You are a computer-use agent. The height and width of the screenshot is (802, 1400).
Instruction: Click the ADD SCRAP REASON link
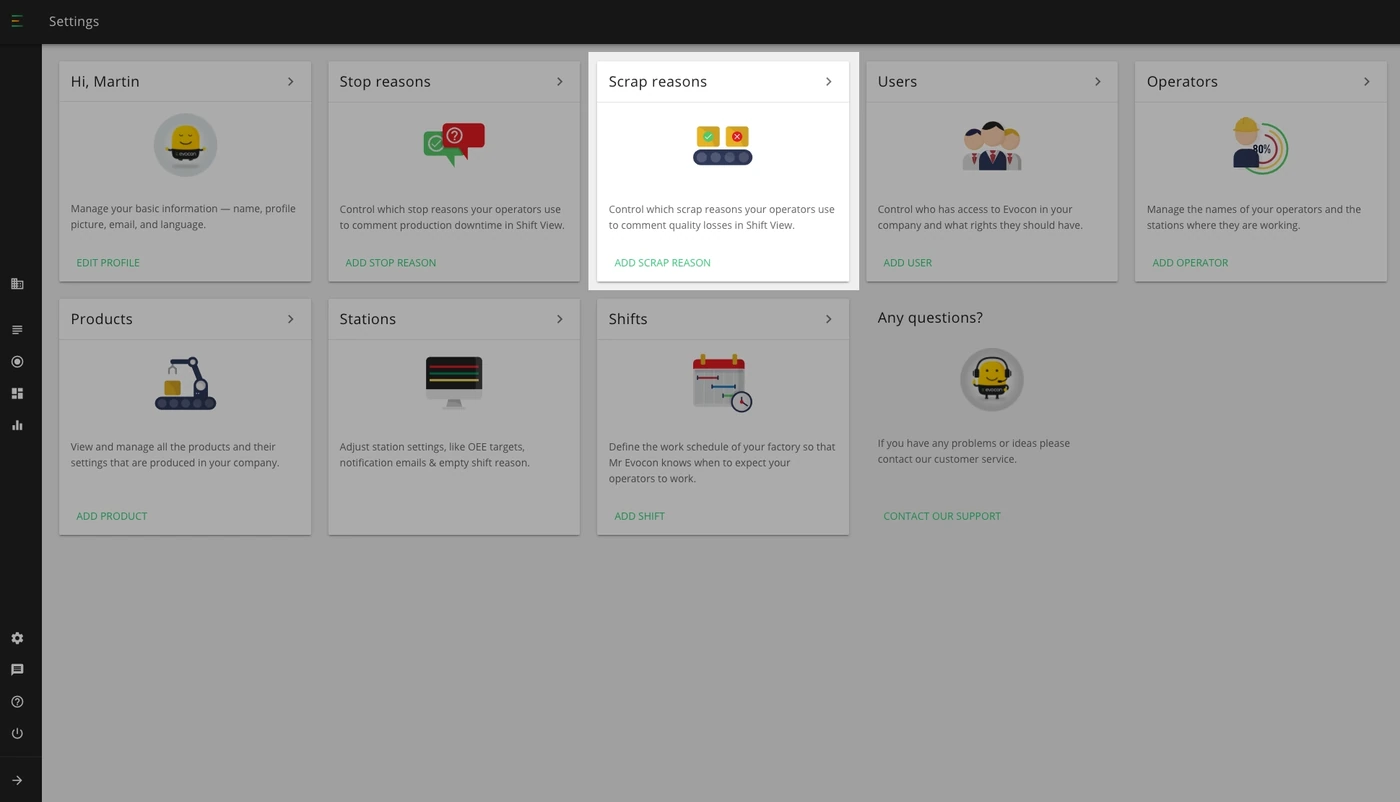tap(662, 263)
